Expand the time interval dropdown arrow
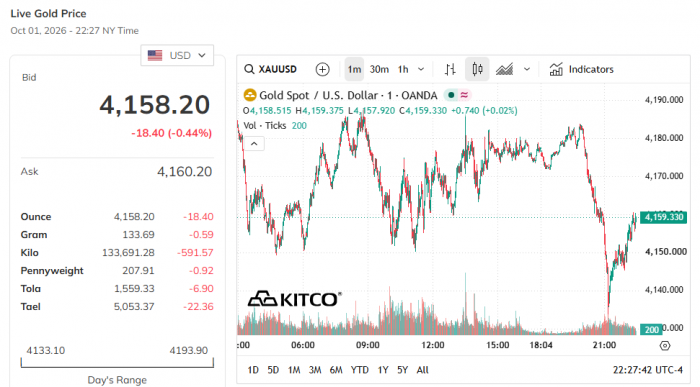The height and width of the screenshot is (387, 700). point(421,69)
